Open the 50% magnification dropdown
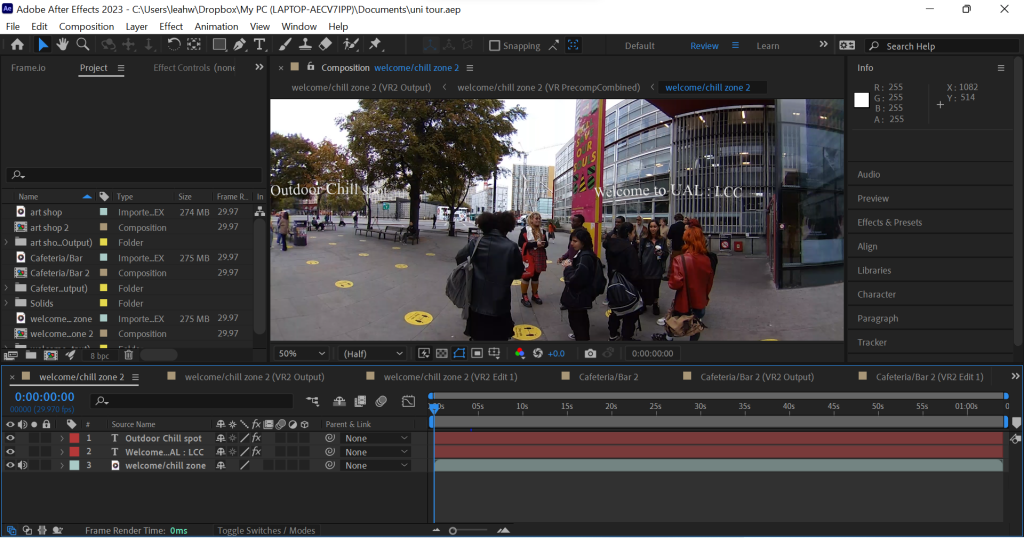 (301, 353)
